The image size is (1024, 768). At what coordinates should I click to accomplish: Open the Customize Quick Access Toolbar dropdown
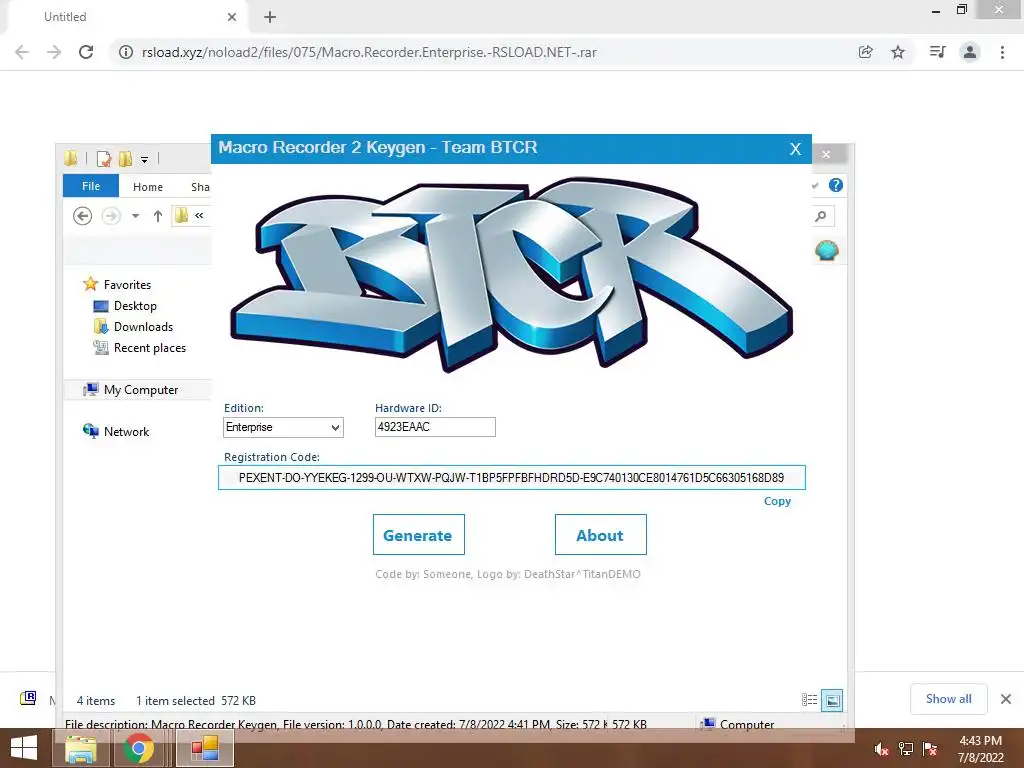144,159
